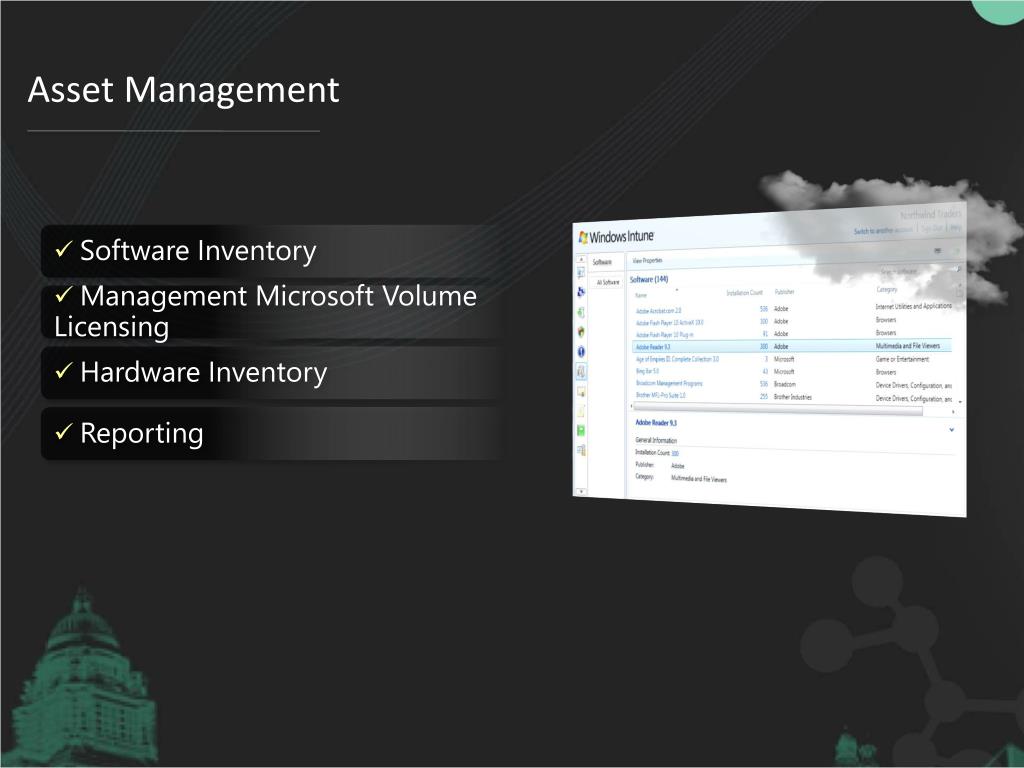Viewport: 1024px width, 768px height.
Task: Click Game or Entertainment category cell
Action: point(902,359)
